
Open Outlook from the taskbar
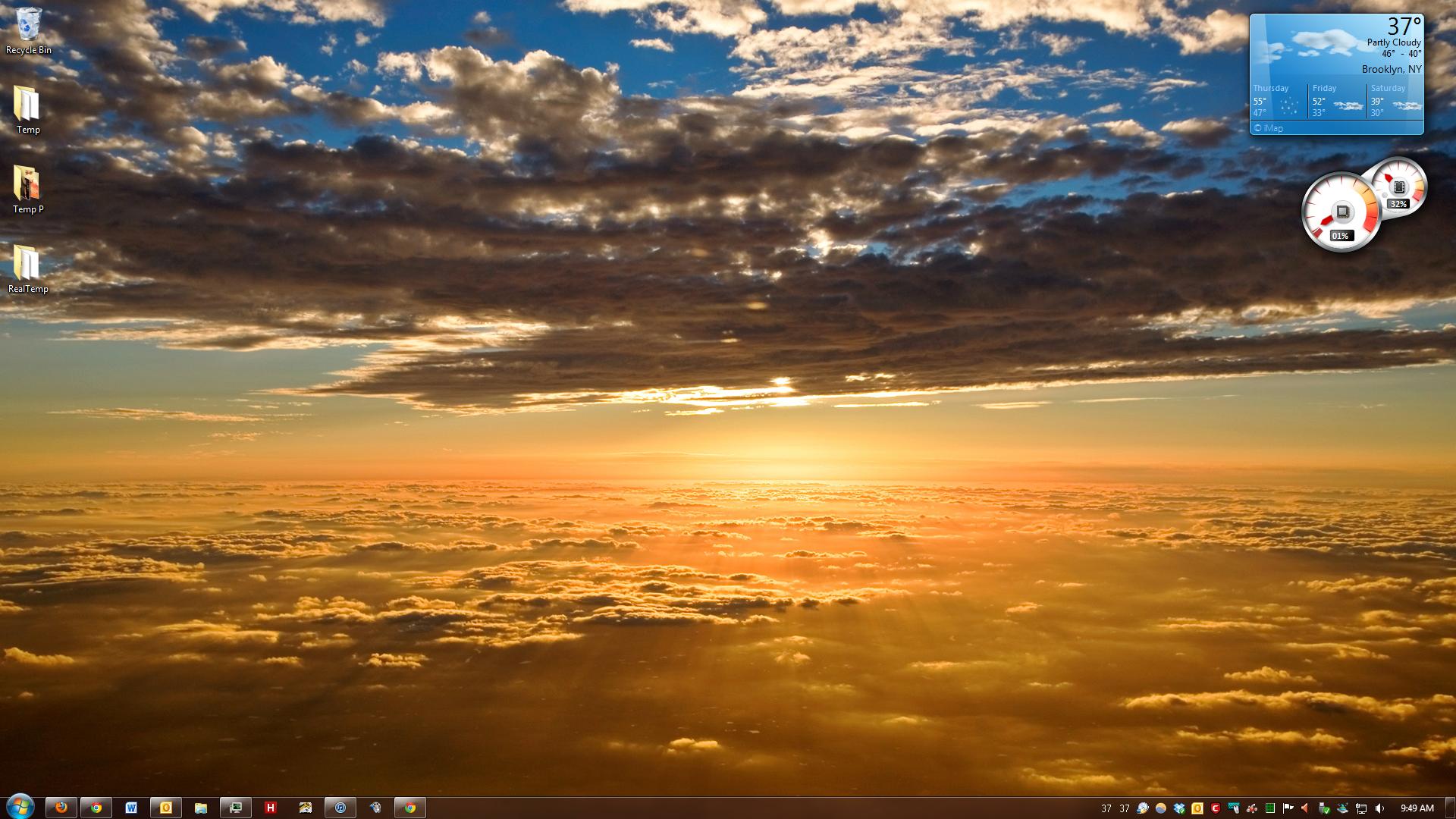click(166, 808)
